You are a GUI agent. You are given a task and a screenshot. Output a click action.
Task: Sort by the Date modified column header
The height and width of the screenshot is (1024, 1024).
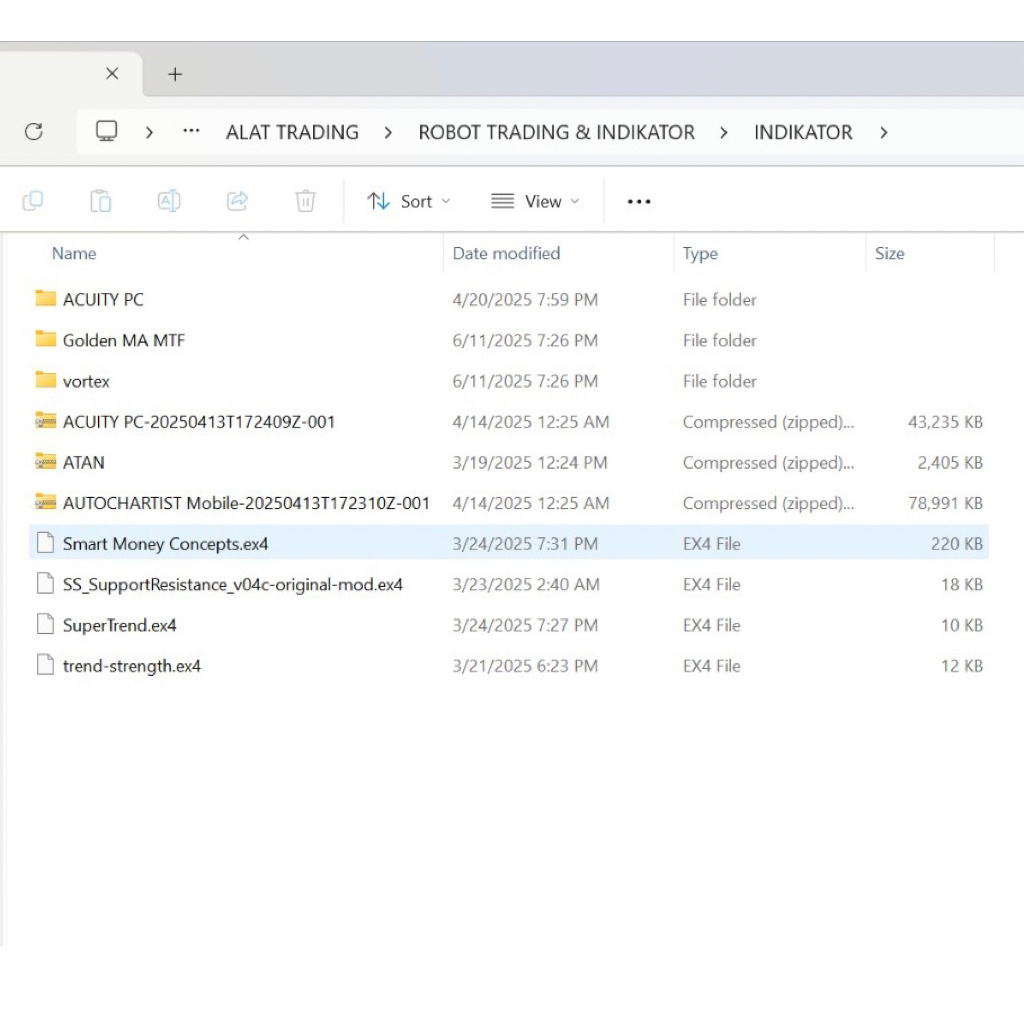[506, 253]
